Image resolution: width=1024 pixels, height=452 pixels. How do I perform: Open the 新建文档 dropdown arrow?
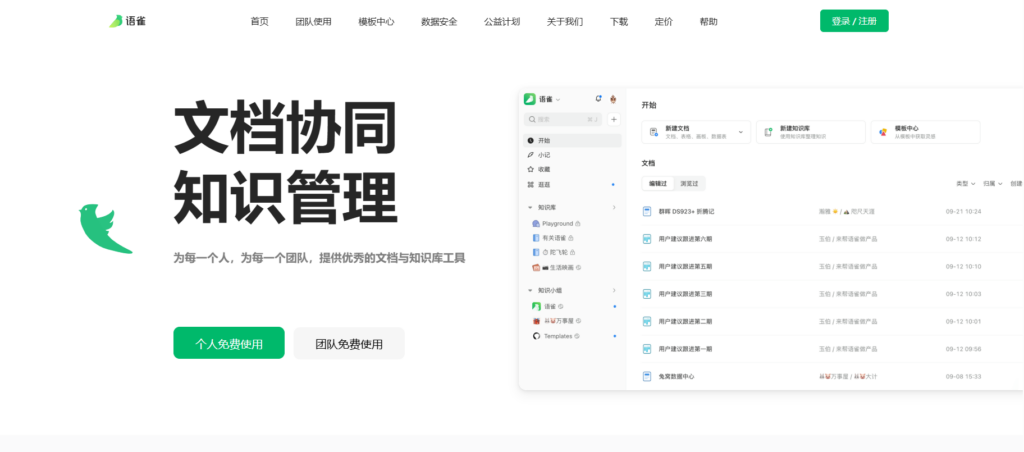point(741,132)
